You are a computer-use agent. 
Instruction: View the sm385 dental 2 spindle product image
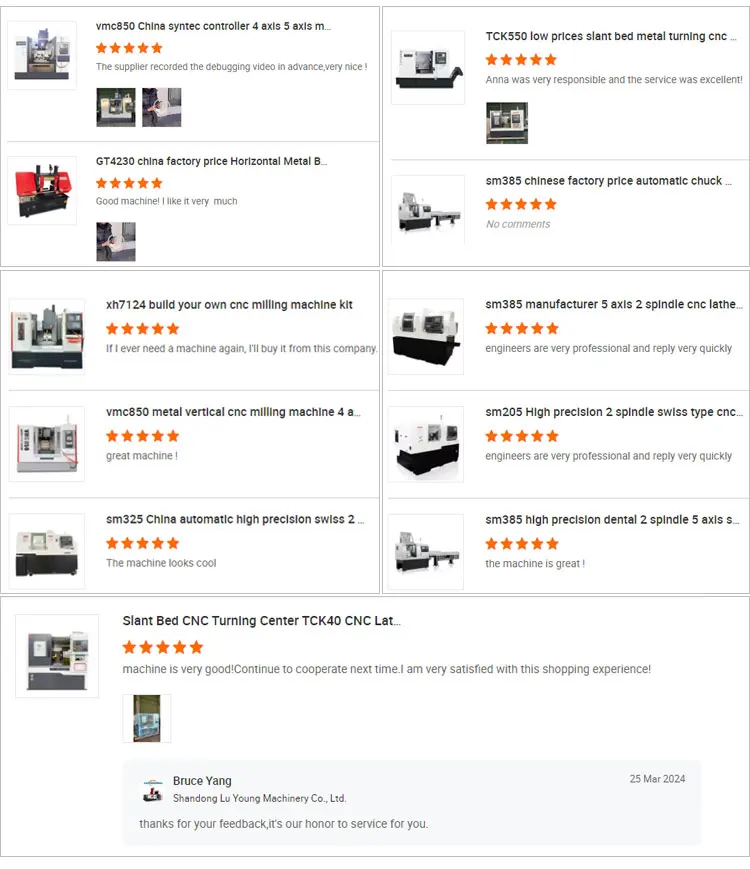click(x=426, y=551)
